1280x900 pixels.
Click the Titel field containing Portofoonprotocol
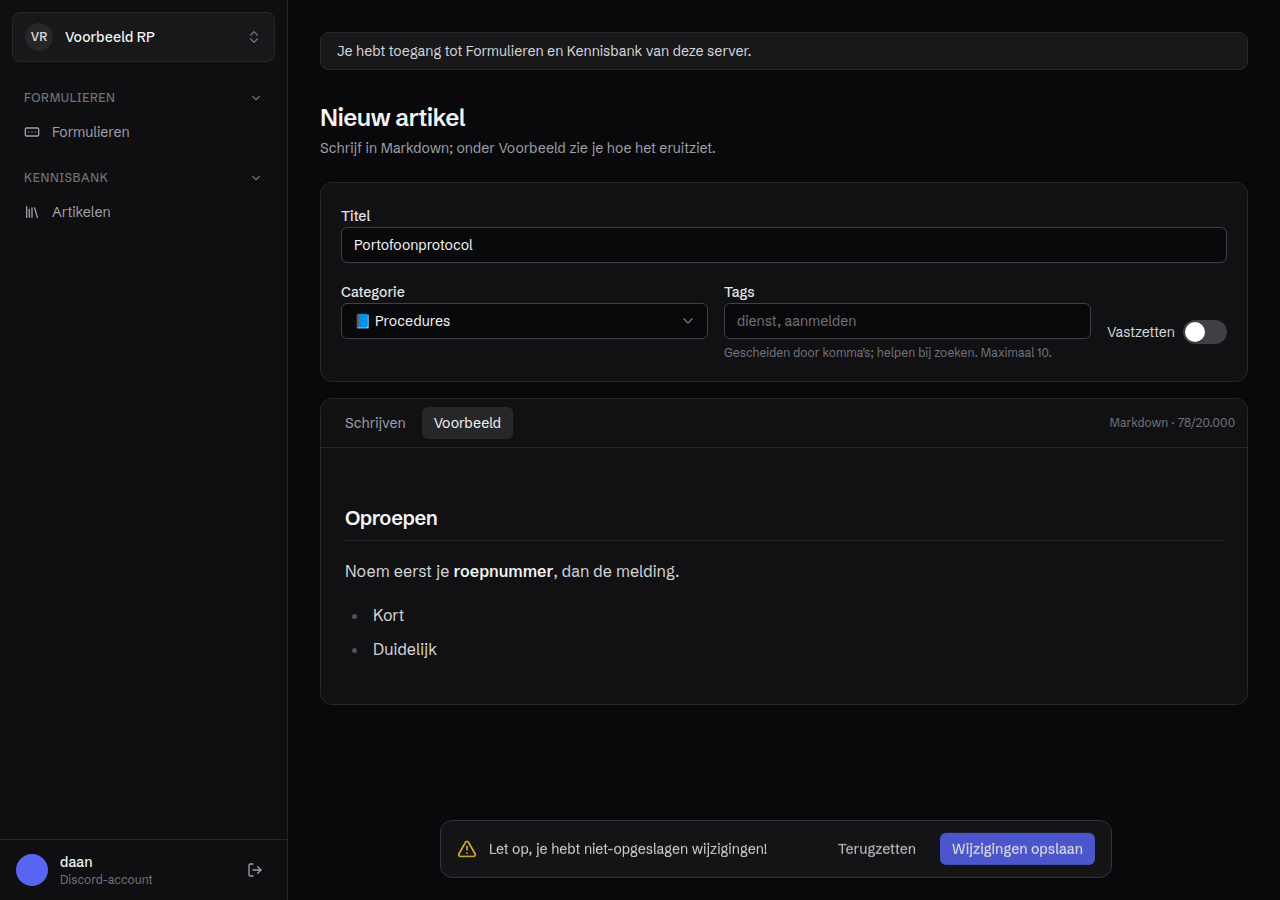[784, 245]
